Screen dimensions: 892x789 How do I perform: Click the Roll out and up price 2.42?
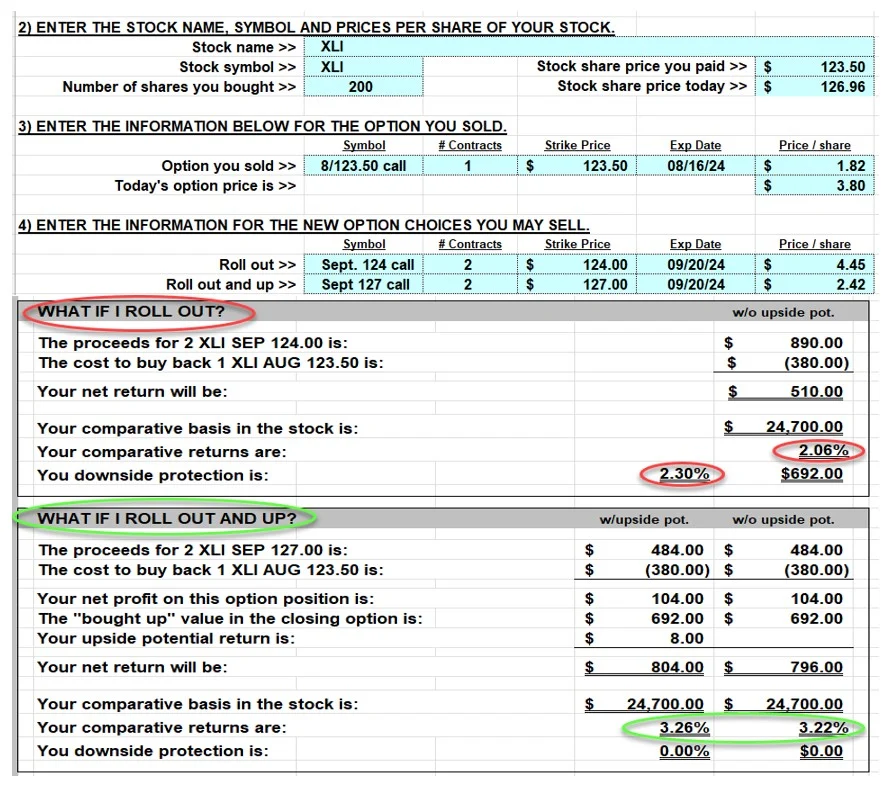coord(815,284)
